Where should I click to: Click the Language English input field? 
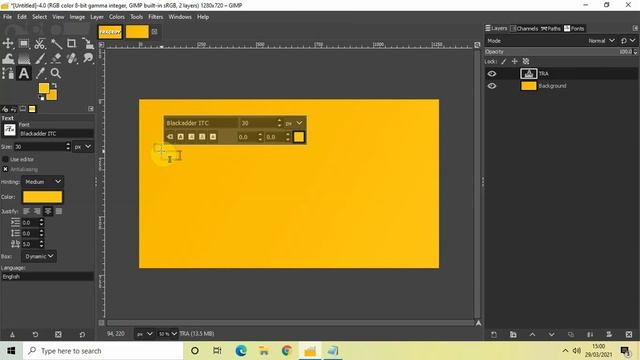click(x=47, y=277)
